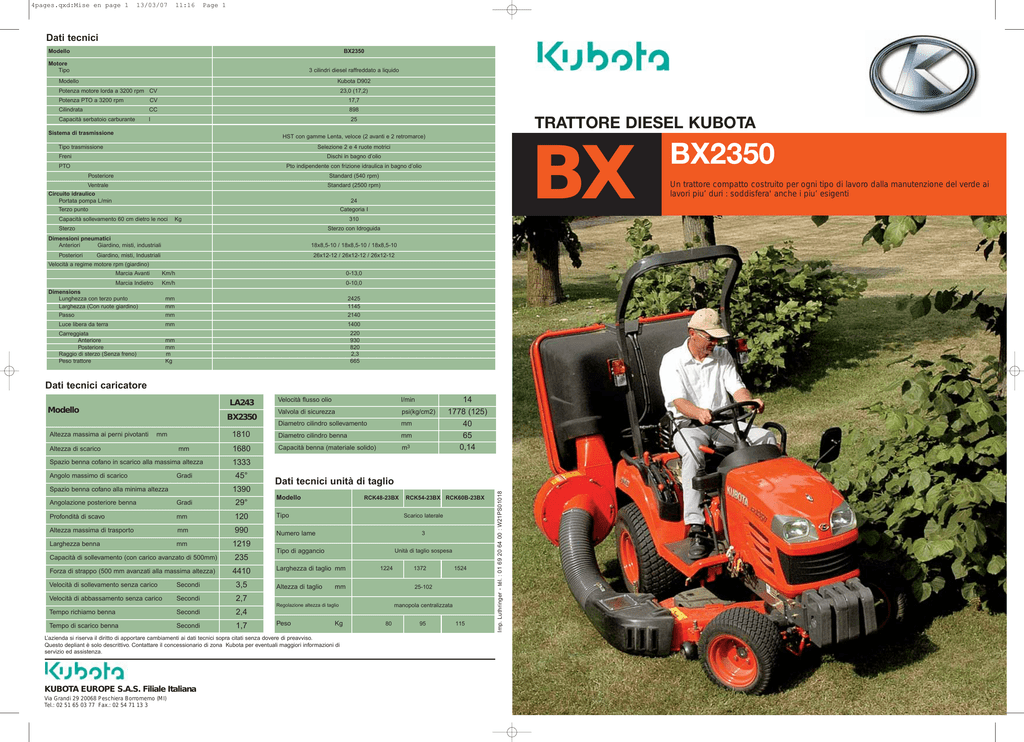The height and width of the screenshot is (742, 1024).
Task: Click the large teal Kubota logo beside the emblem
Action: [x=603, y=57]
